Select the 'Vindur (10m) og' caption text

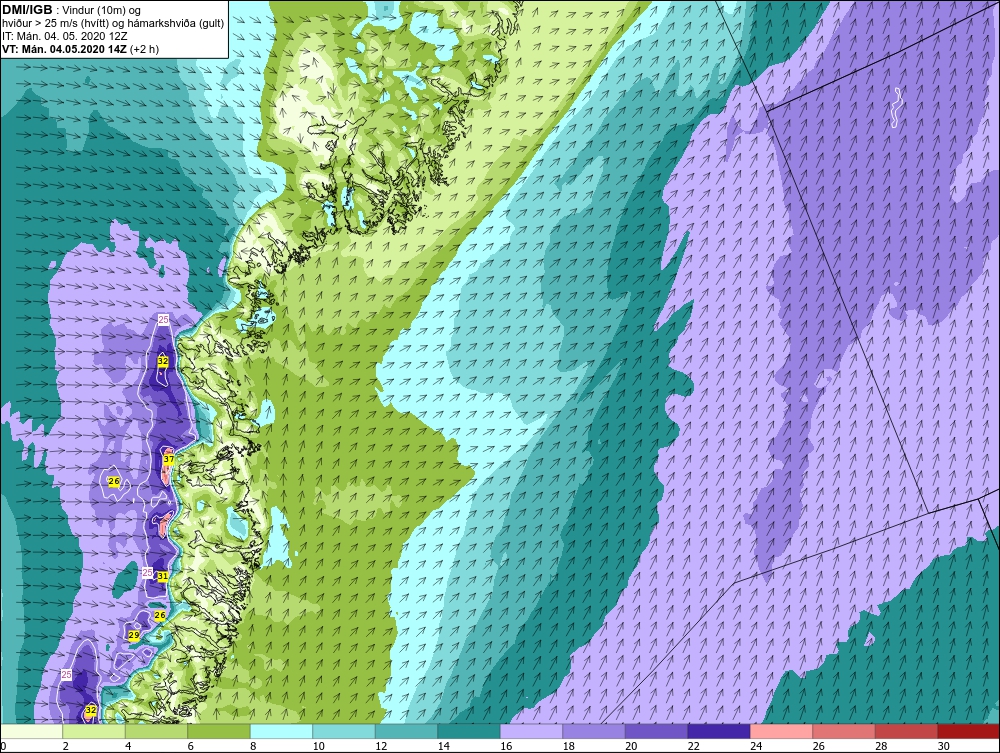click(x=101, y=10)
